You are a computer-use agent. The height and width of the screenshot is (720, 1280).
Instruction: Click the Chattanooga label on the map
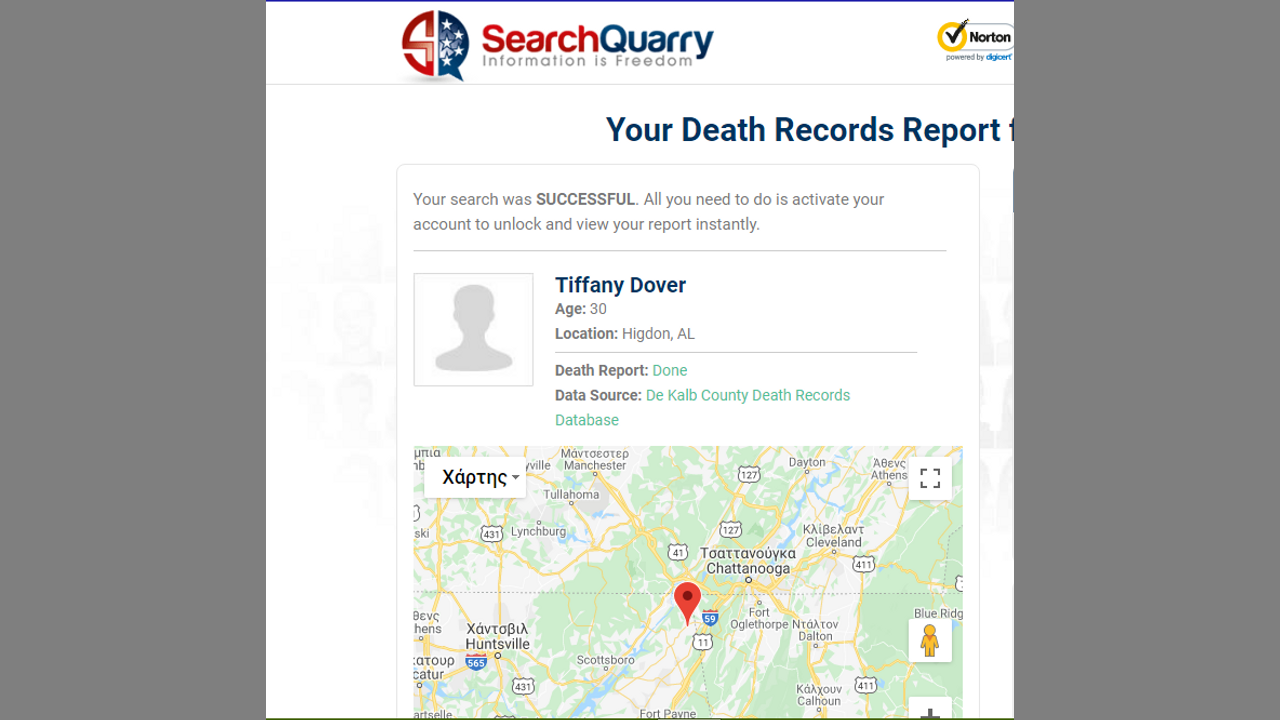pos(748,568)
